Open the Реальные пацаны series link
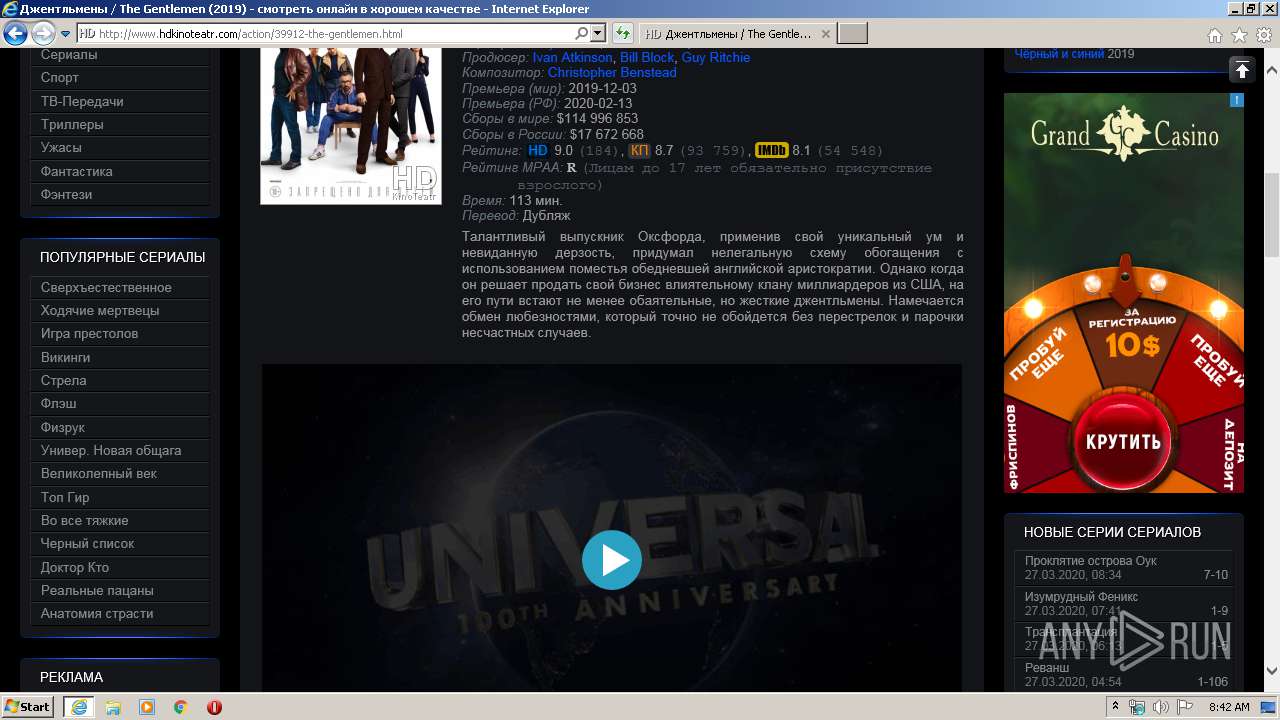Viewport: 1280px width, 720px height. [x=120, y=590]
